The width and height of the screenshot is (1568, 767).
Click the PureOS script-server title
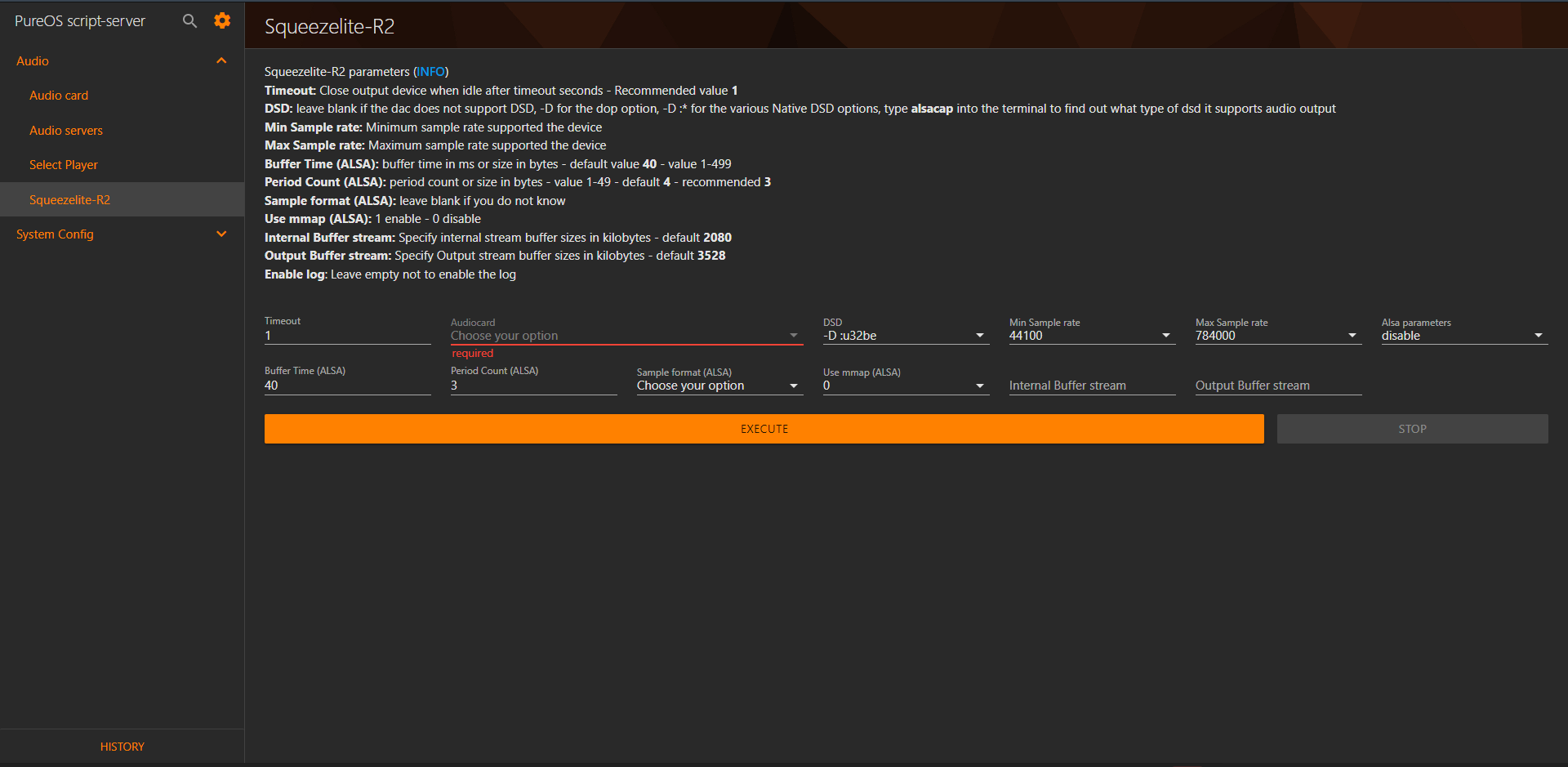[80, 21]
